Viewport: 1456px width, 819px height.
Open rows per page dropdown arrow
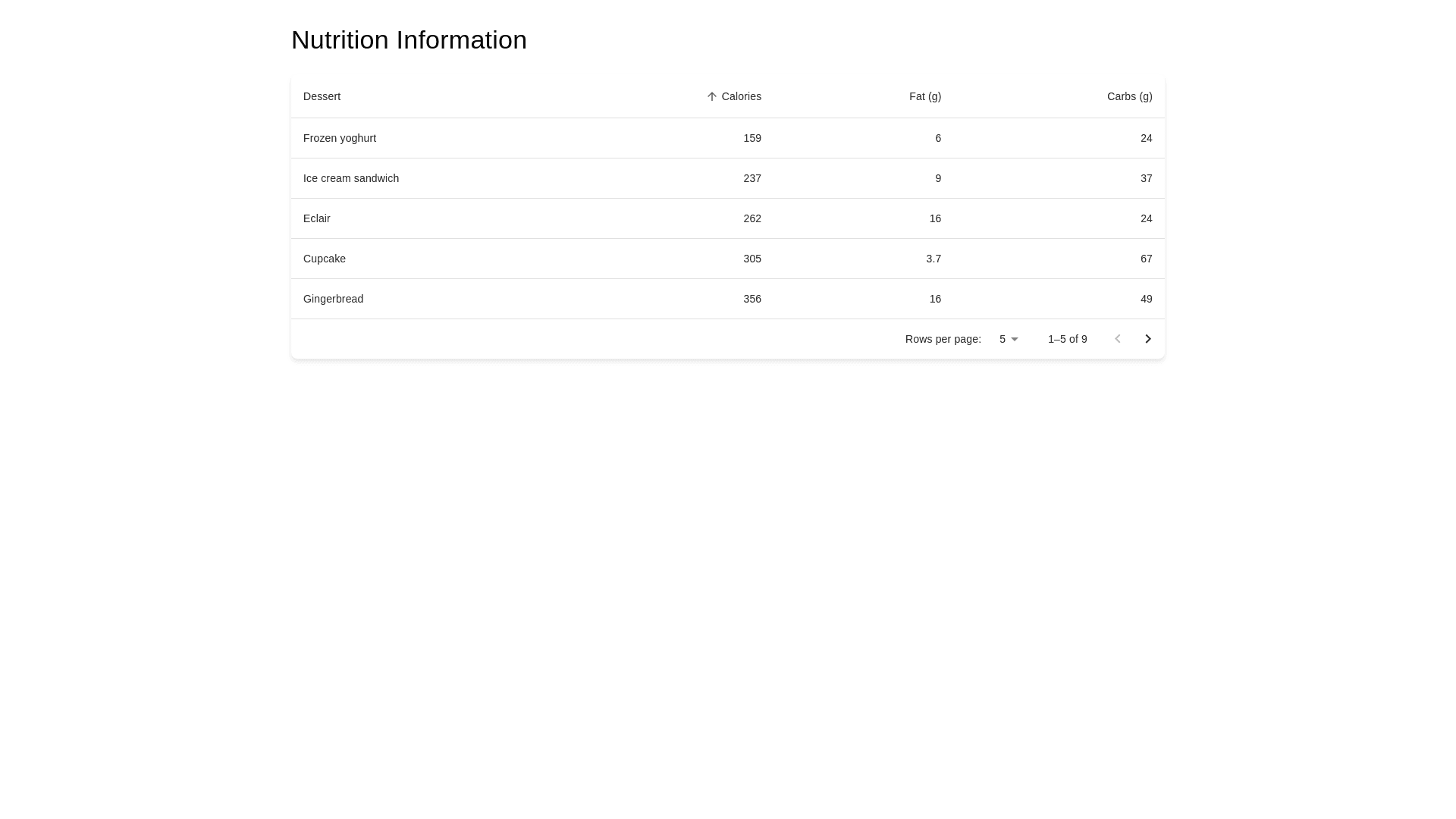coord(1014,339)
